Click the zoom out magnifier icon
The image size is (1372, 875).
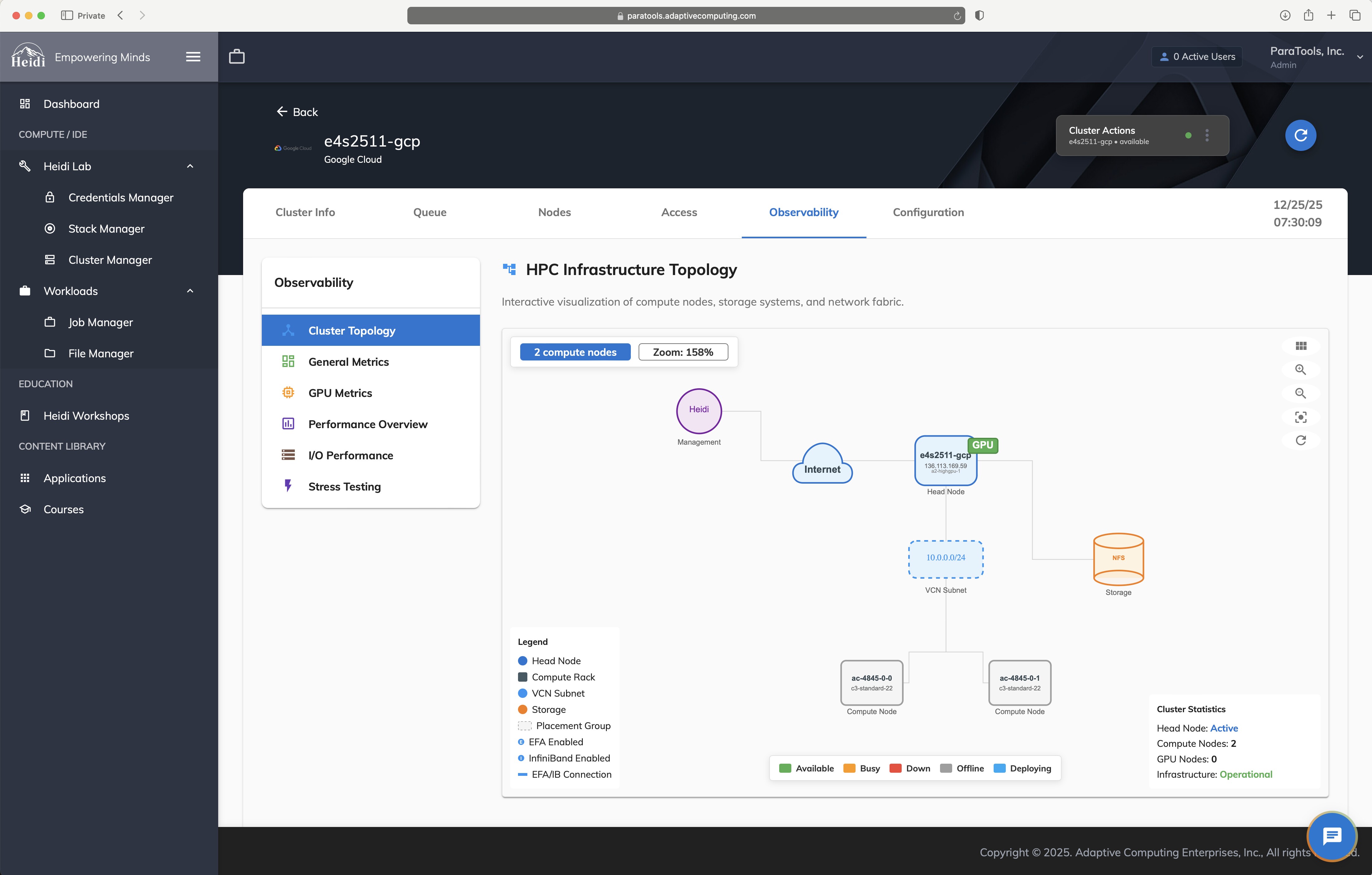1300,393
